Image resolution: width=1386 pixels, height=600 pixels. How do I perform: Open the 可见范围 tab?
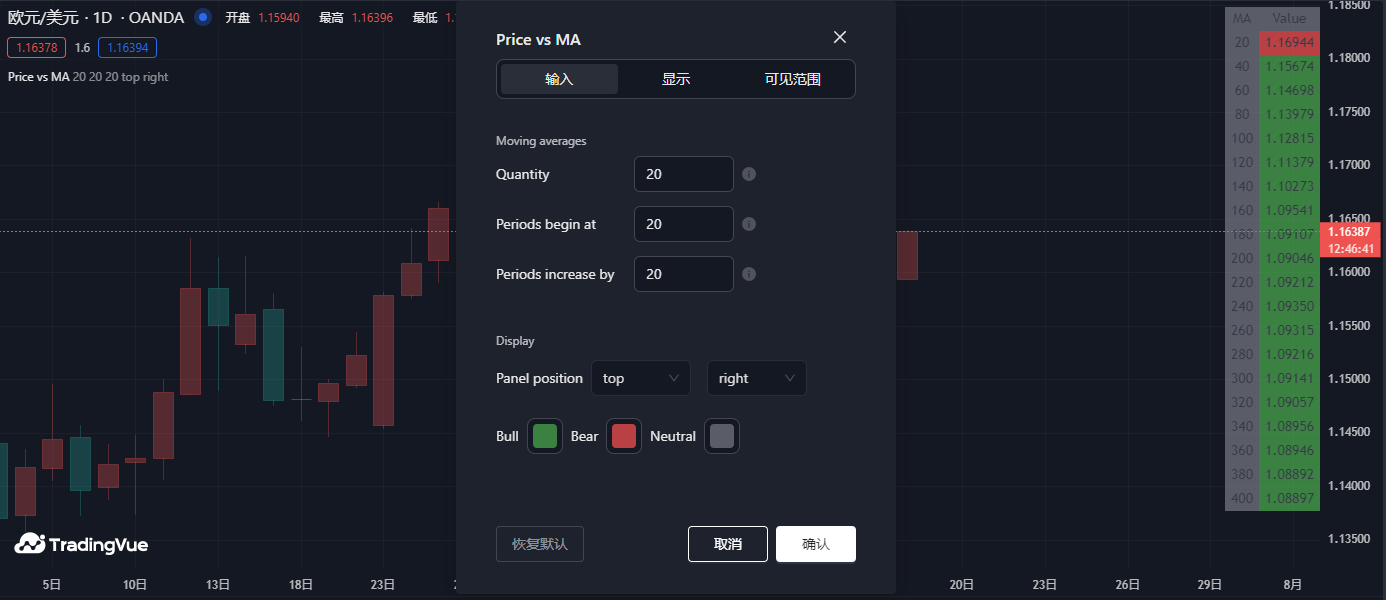(792, 79)
